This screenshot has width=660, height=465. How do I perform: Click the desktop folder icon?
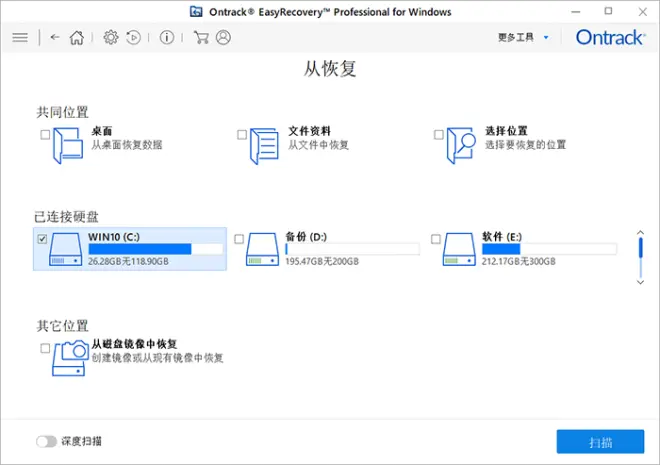tap(68, 146)
